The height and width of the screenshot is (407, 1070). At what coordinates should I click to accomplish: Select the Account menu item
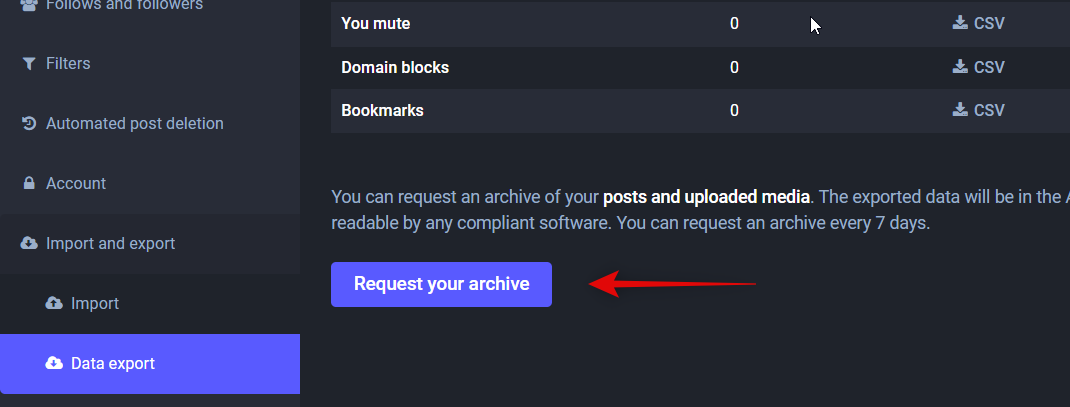point(76,184)
